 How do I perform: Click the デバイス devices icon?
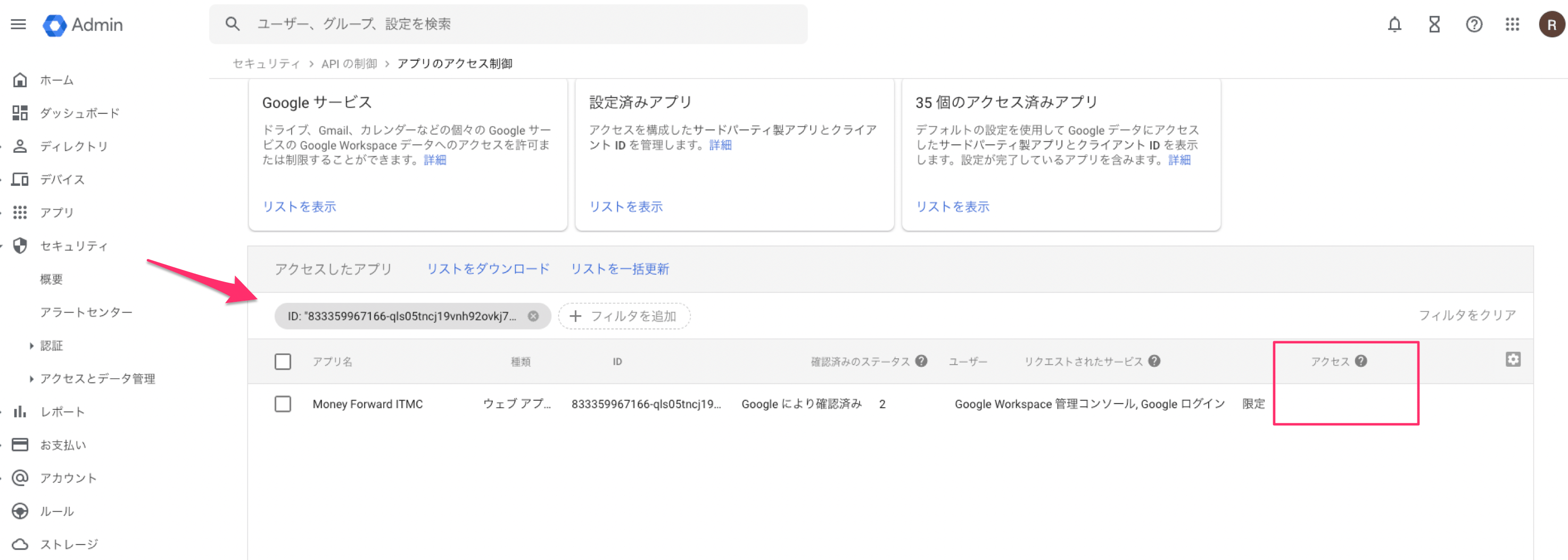point(20,179)
